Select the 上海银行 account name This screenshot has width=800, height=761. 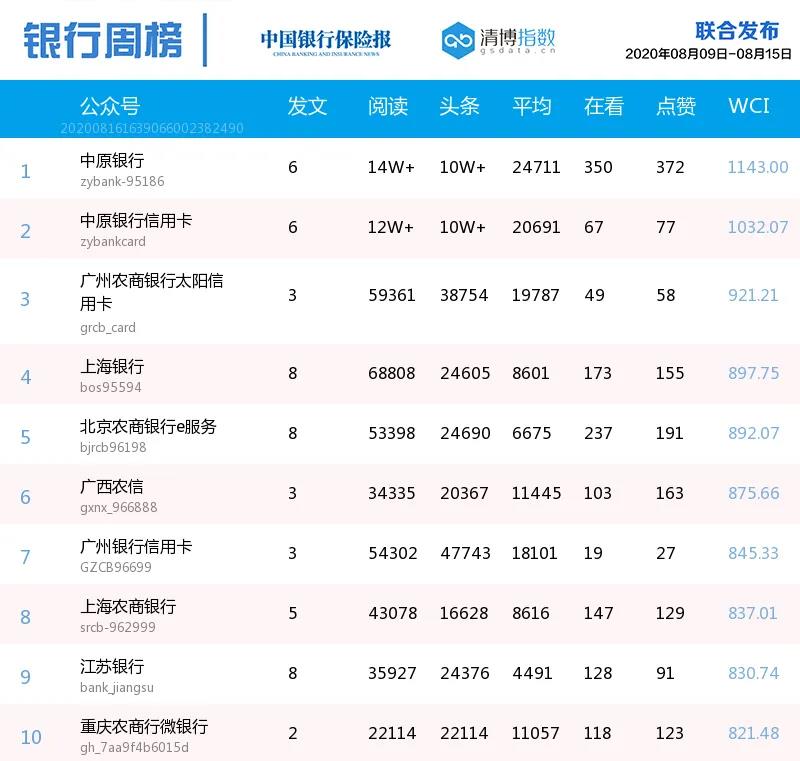112,366
